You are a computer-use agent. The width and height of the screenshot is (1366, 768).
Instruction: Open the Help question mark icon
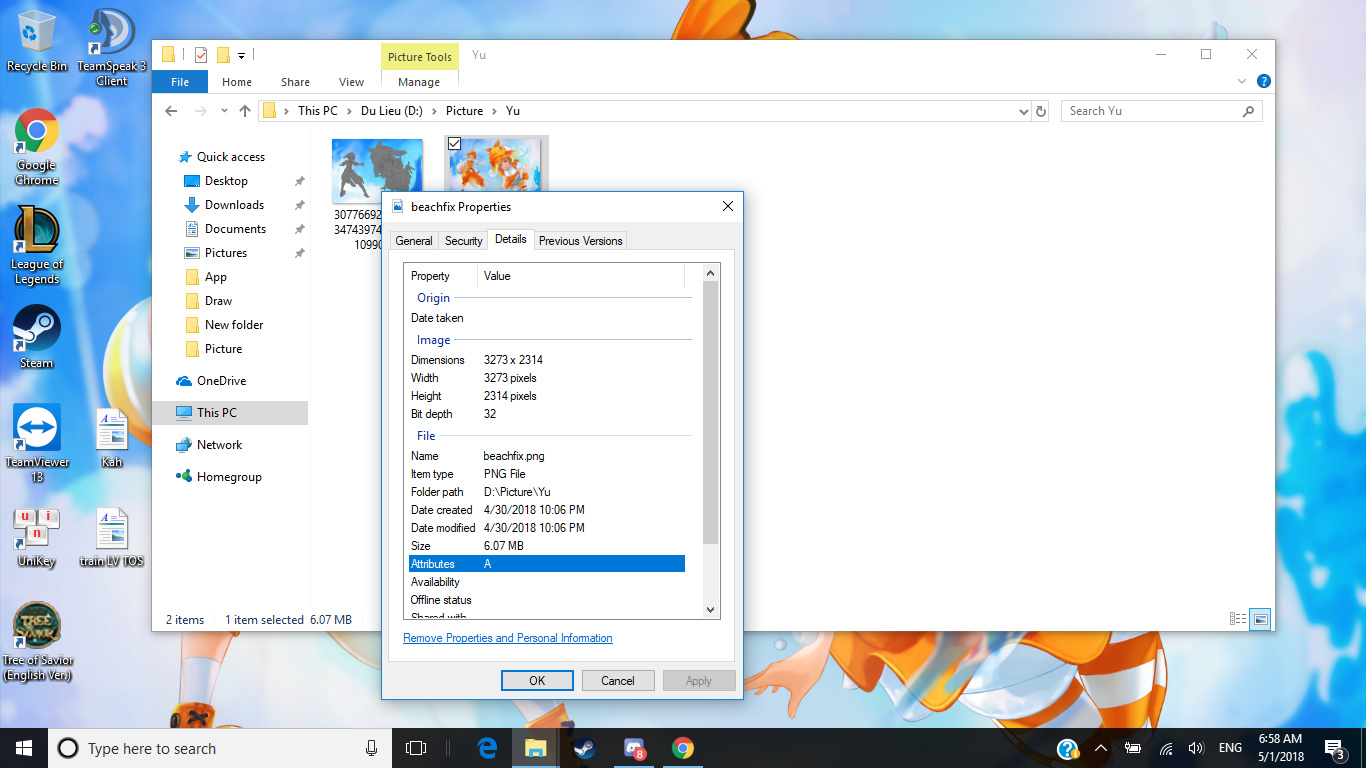click(1263, 81)
